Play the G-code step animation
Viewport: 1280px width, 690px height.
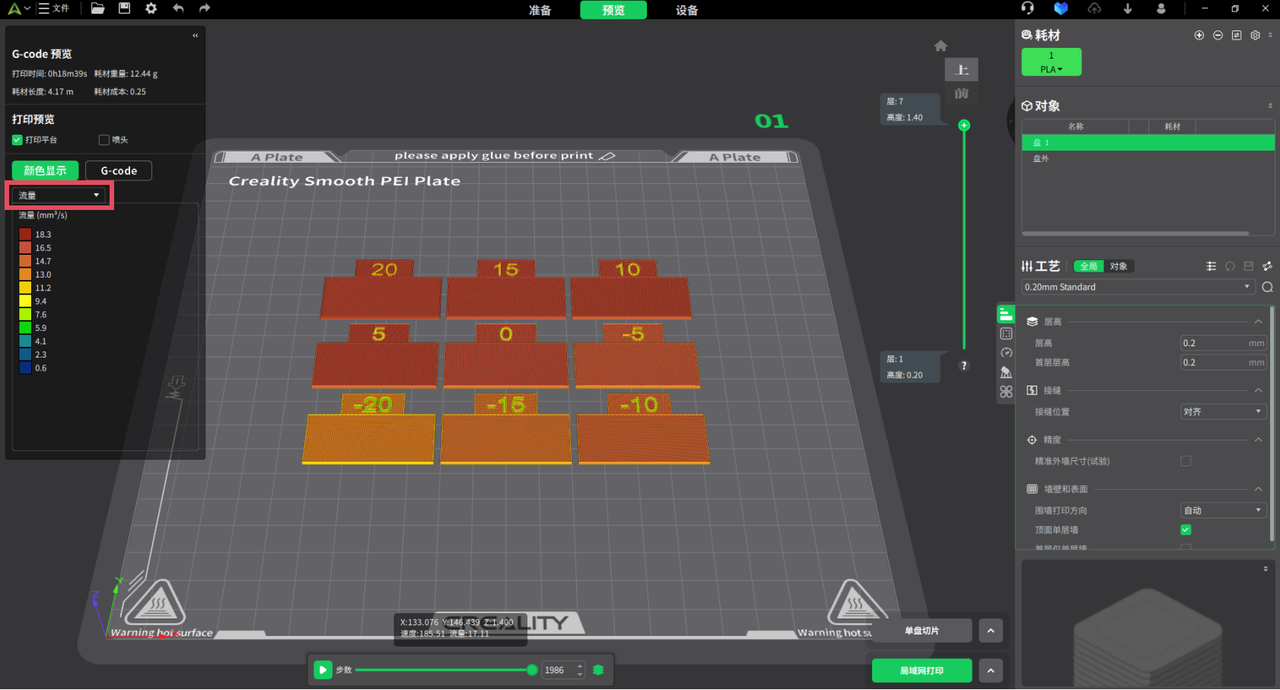click(322, 670)
